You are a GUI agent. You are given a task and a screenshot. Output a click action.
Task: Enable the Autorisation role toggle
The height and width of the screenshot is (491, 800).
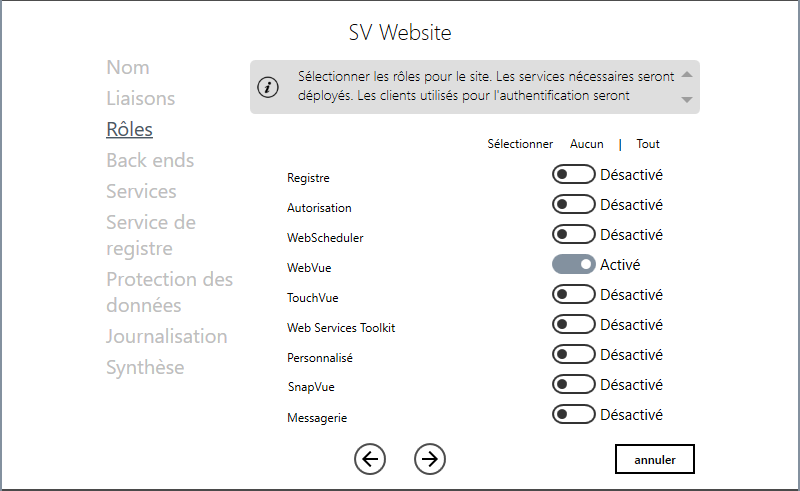573,205
